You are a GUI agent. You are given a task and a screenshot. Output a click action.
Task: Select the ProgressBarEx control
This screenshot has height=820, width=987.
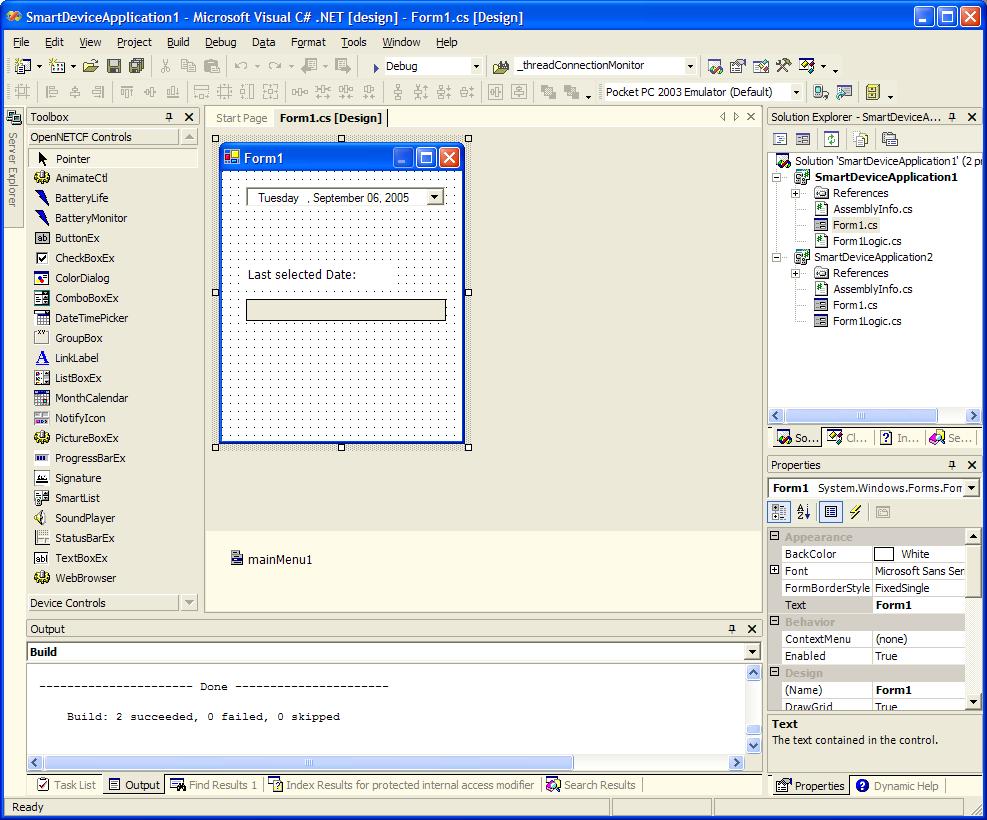(90, 458)
